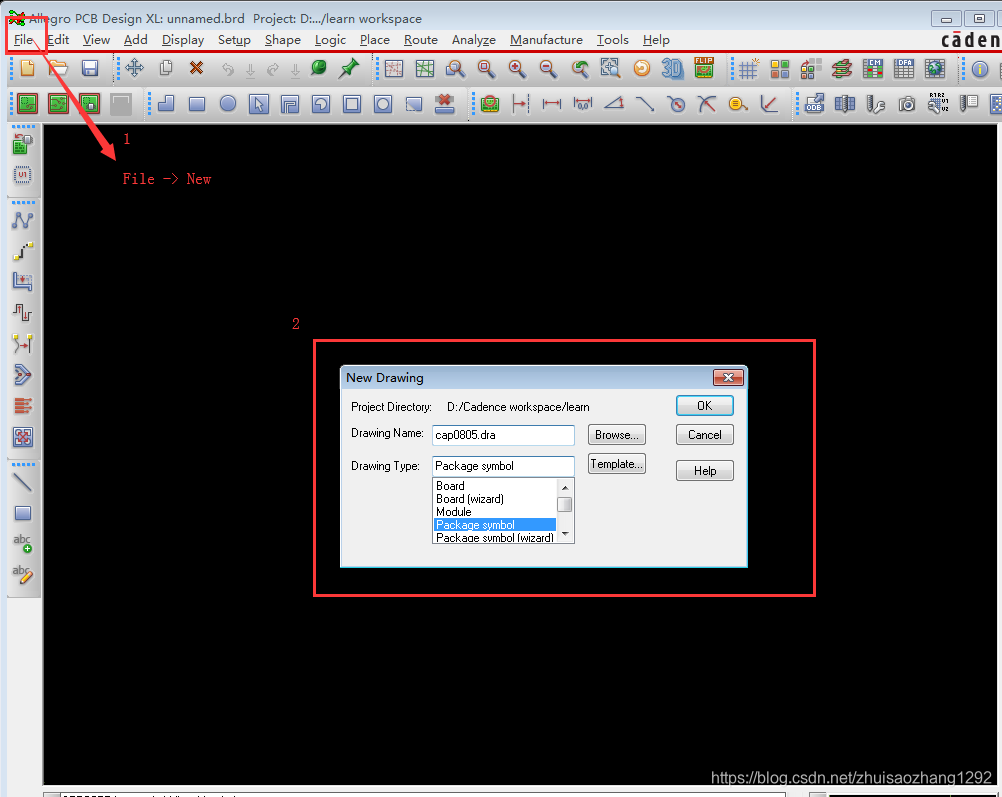Open the Manufacture menu
The width and height of the screenshot is (1002, 797).
point(546,40)
